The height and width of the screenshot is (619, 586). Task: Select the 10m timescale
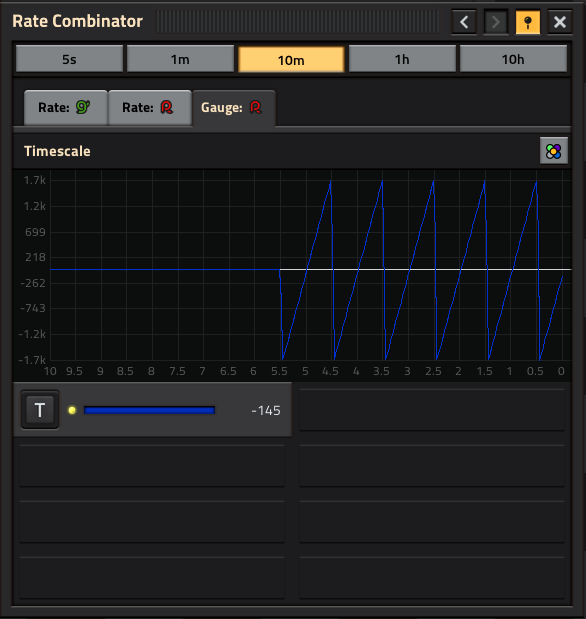291,60
